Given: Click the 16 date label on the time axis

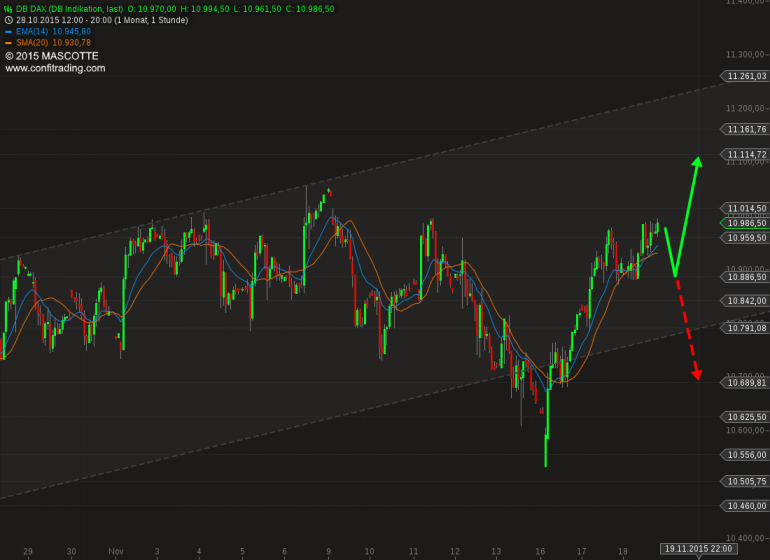Looking at the screenshot, I should click(x=540, y=551).
